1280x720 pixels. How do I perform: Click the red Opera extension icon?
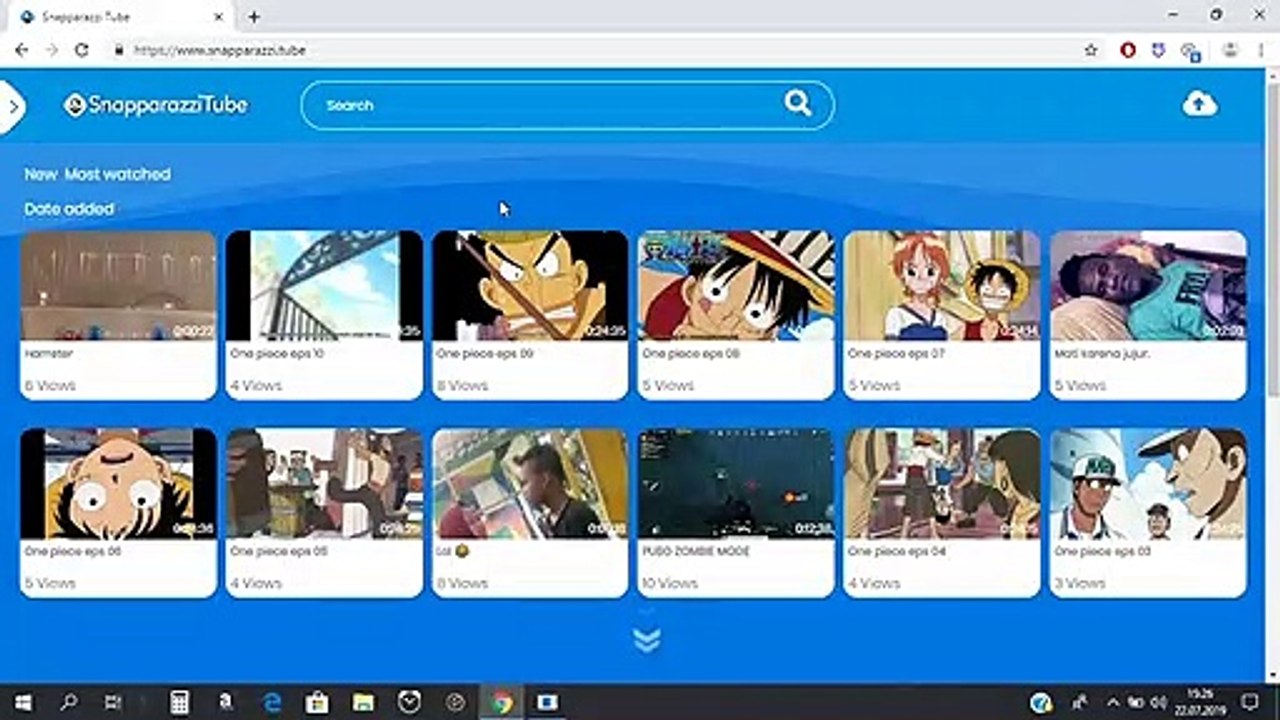click(x=1128, y=50)
